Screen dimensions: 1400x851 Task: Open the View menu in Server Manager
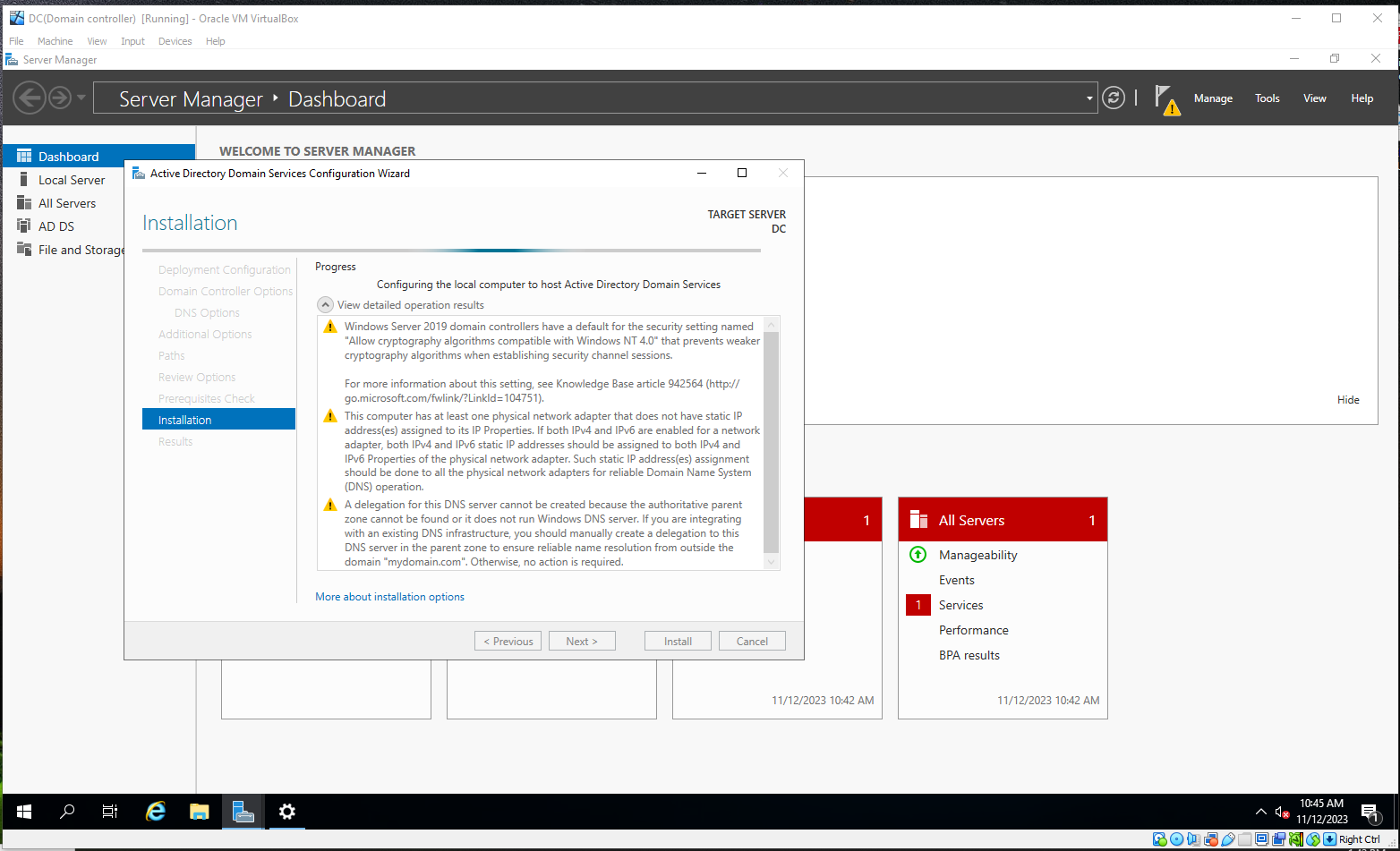click(1315, 98)
